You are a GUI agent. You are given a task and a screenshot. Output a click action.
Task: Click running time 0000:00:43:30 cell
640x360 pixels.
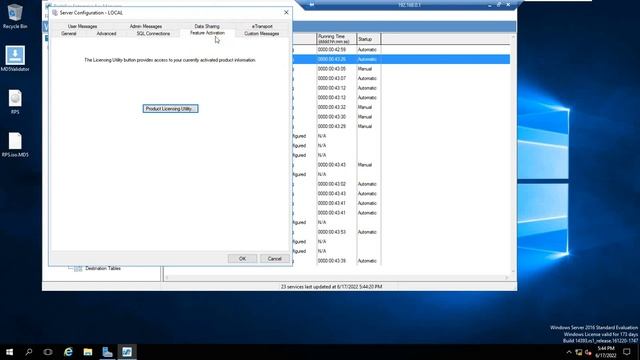pos(331,117)
